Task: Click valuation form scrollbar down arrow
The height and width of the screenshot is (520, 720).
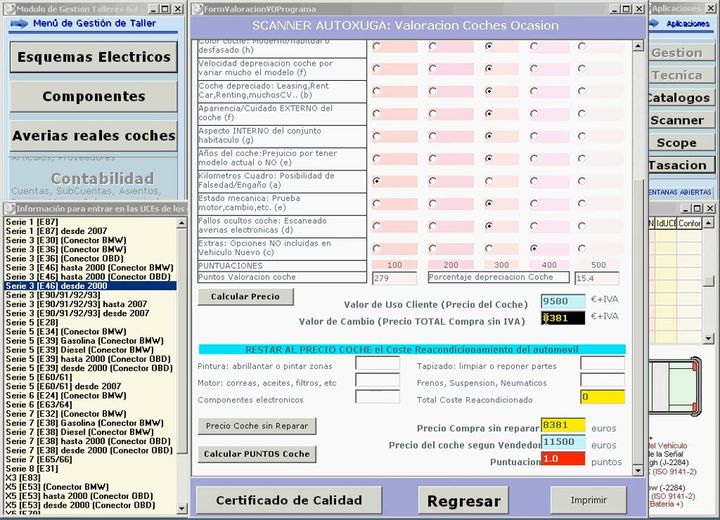Action: tap(638, 470)
